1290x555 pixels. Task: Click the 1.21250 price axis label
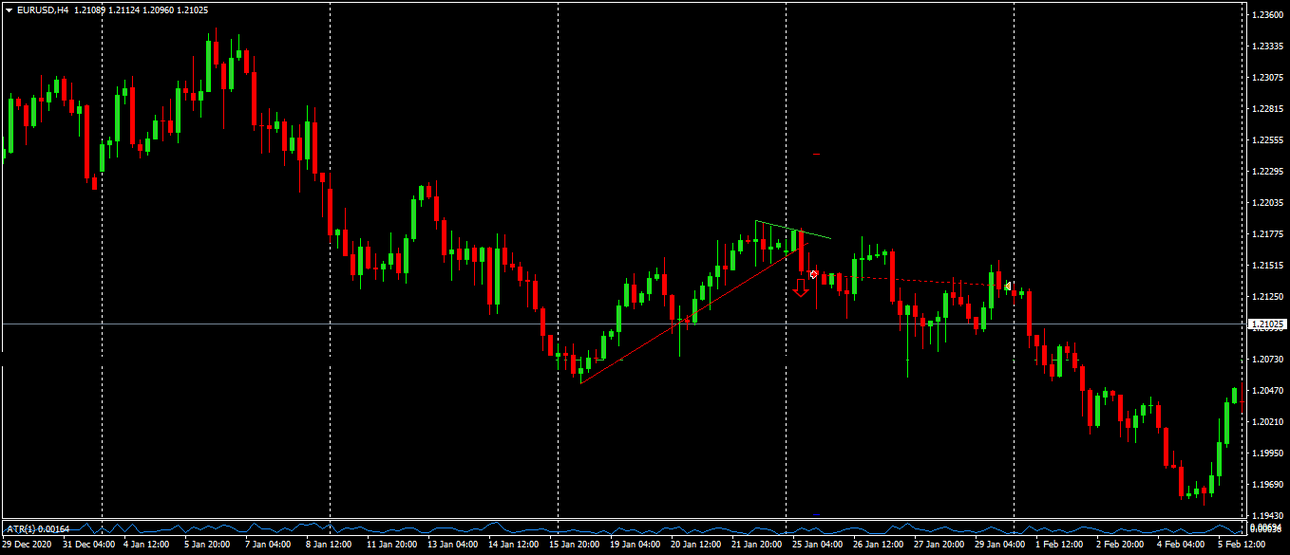click(x=1267, y=296)
